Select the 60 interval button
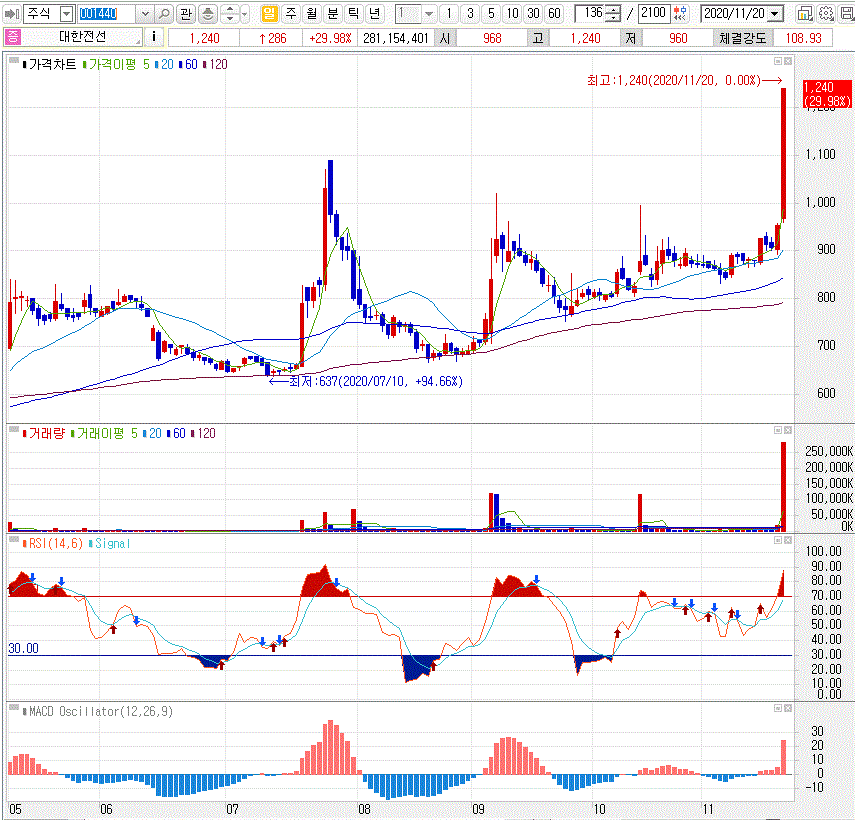Viewport: 855px width, 820px height. click(x=554, y=14)
